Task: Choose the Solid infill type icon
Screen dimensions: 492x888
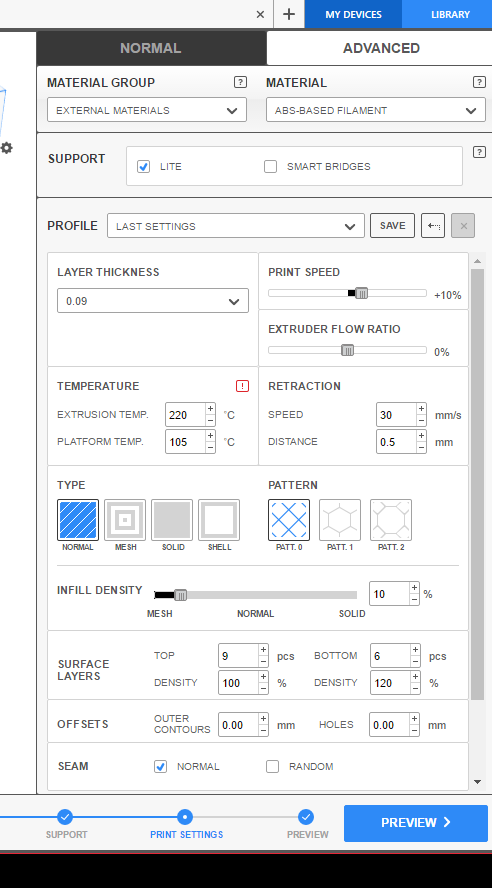Action: coord(172,520)
